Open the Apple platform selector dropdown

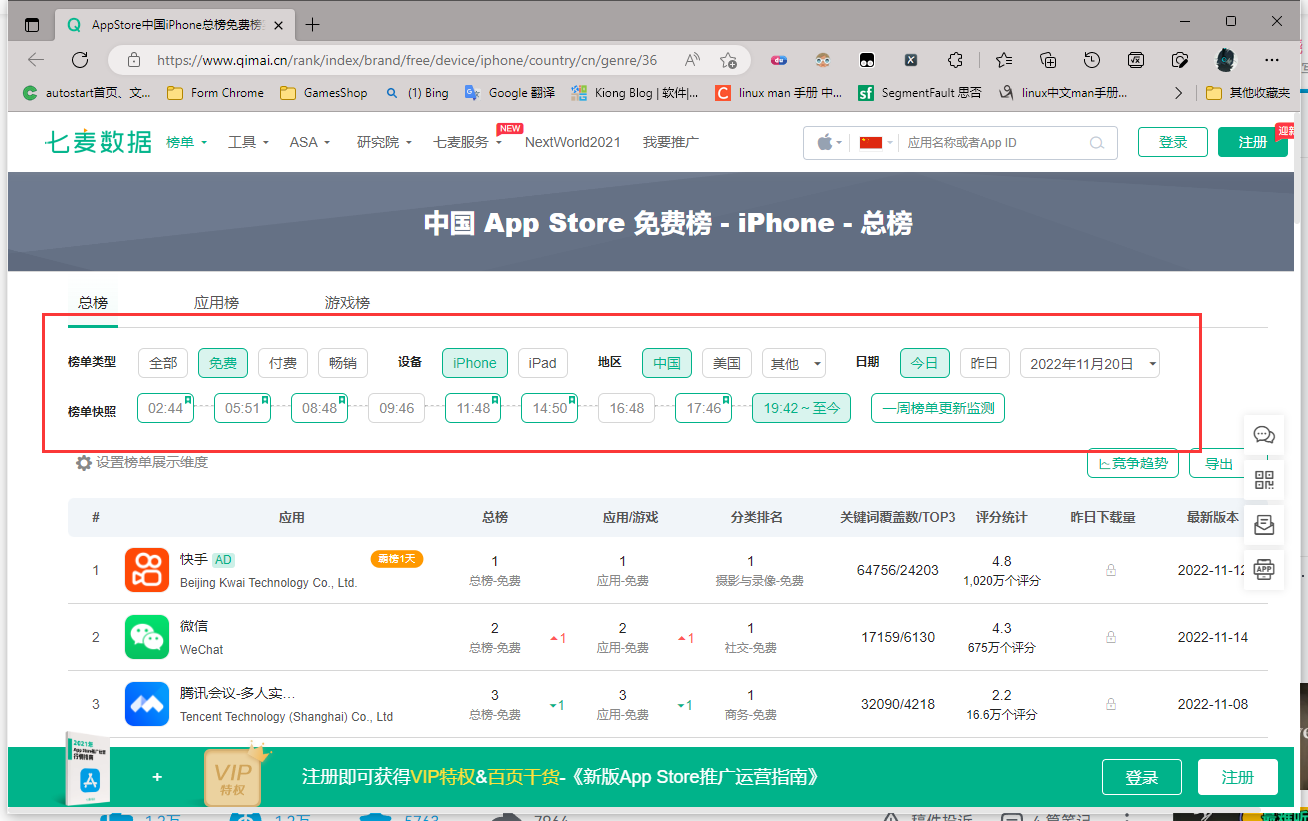(829, 142)
